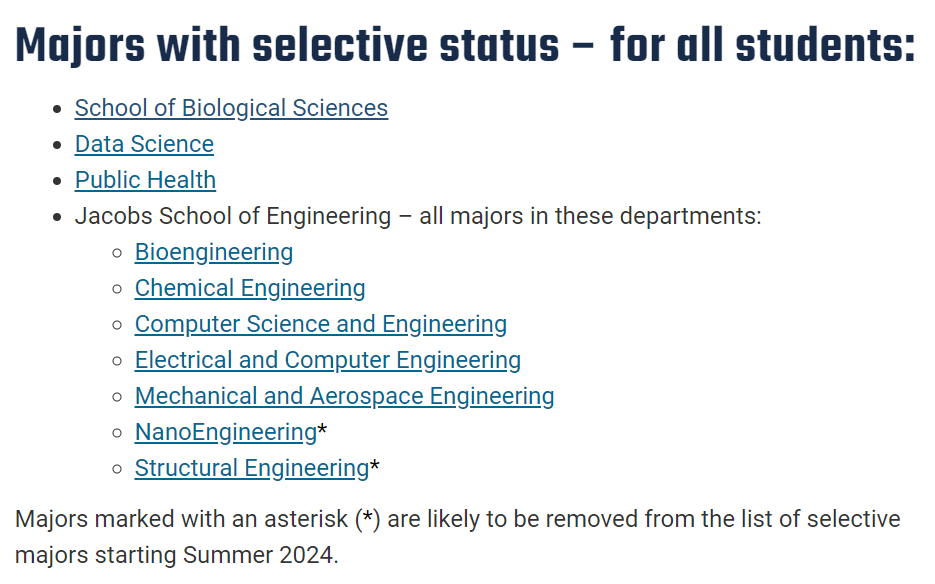The width and height of the screenshot is (935, 584).
Task: Open the School of Biological Sciences link
Action: click(231, 108)
